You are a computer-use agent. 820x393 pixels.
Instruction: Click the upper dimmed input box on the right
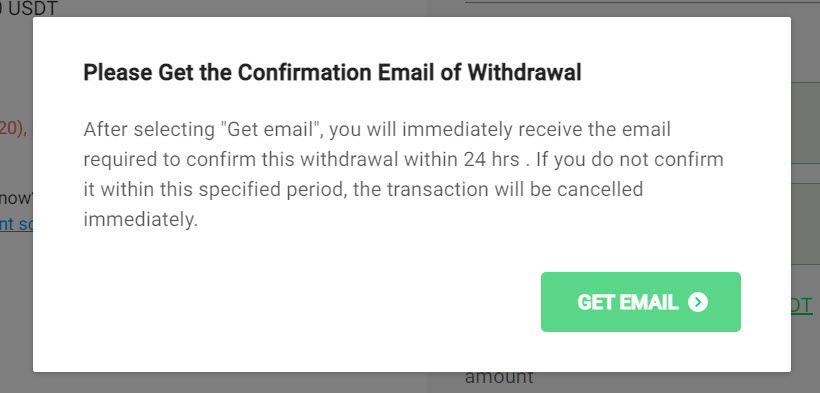click(805, 122)
